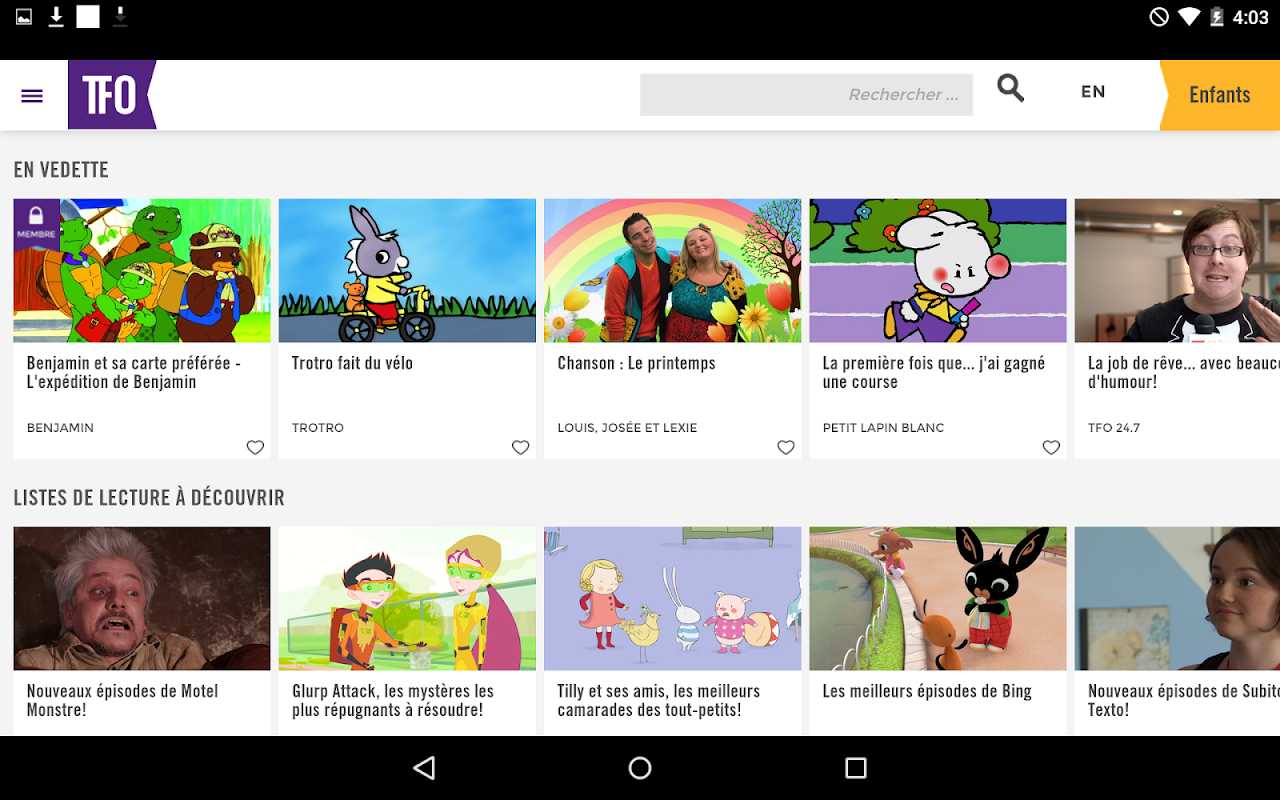The width and height of the screenshot is (1280, 800).
Task: Select the BENJAMIN series label
Action: (x=60, y=428)
